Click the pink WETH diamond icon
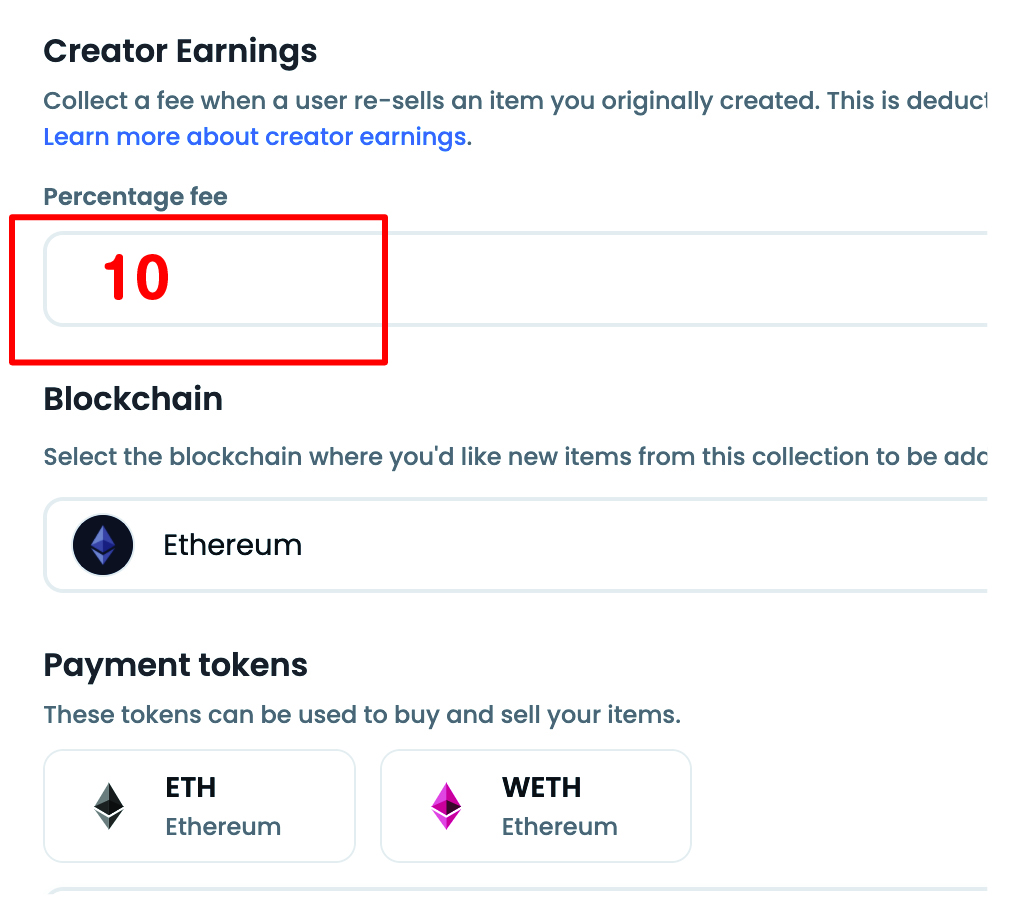1018x911 pixels. 446,805
